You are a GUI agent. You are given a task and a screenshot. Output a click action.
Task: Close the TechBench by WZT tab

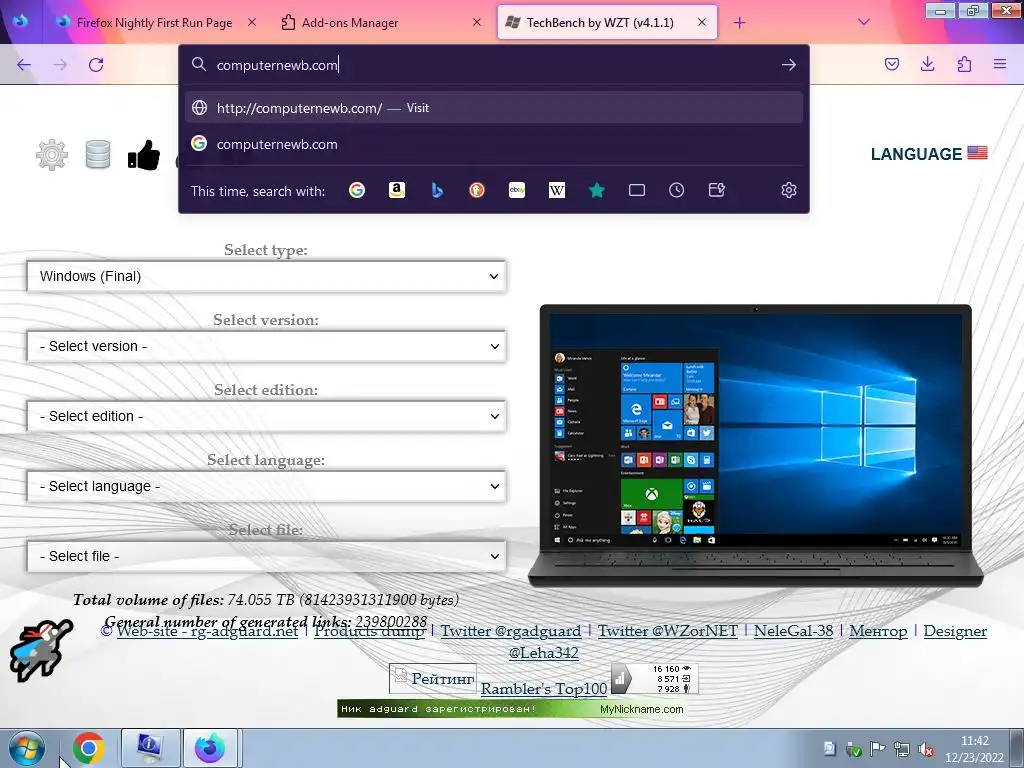tap(701, 22)
